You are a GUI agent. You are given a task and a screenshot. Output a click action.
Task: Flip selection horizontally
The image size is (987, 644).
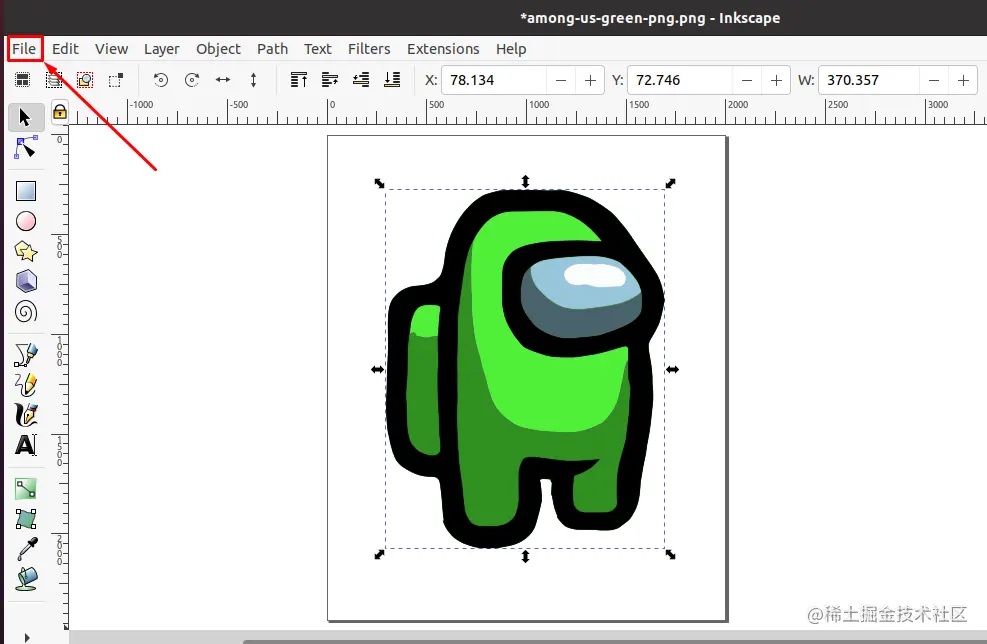(223, 80)
